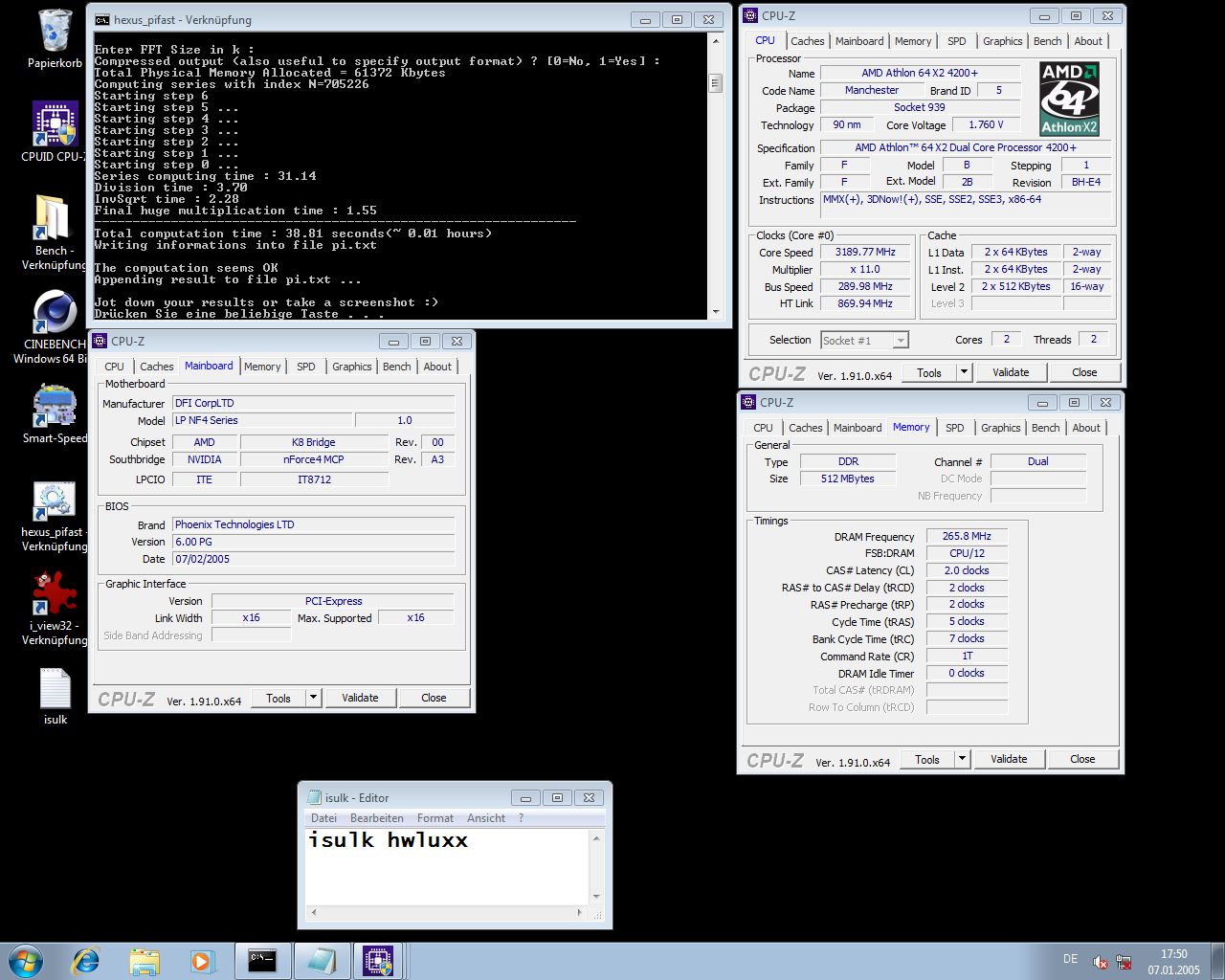Click the mainboard model LP NF4 Series field
This screenshot has height=980, width=1225.
point(261,420)
